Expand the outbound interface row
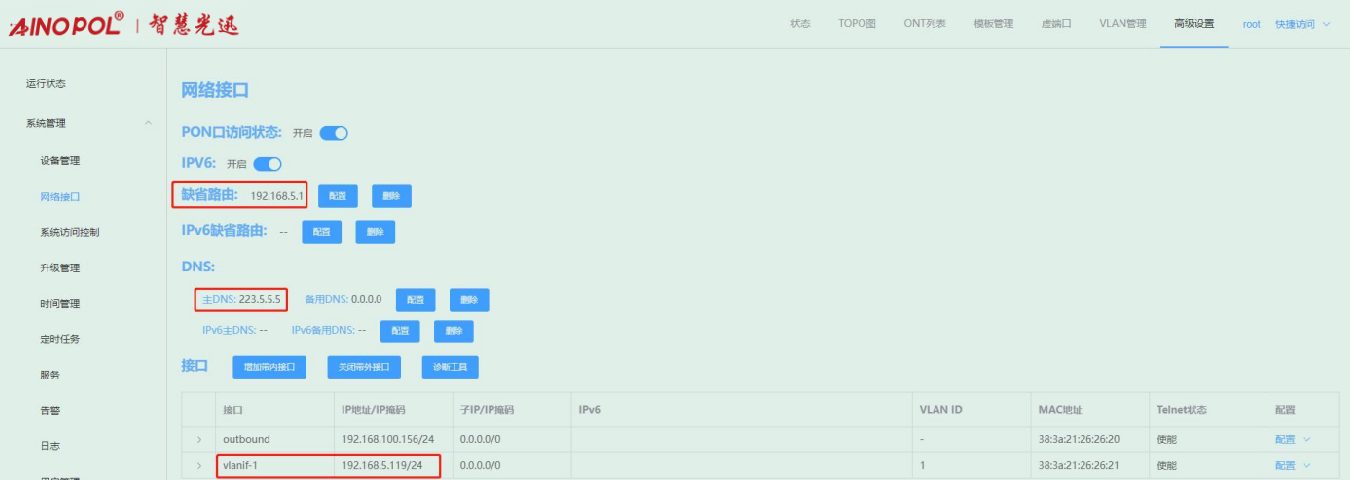The height and width of the screenshot is (480, 1350). point(199,439)
